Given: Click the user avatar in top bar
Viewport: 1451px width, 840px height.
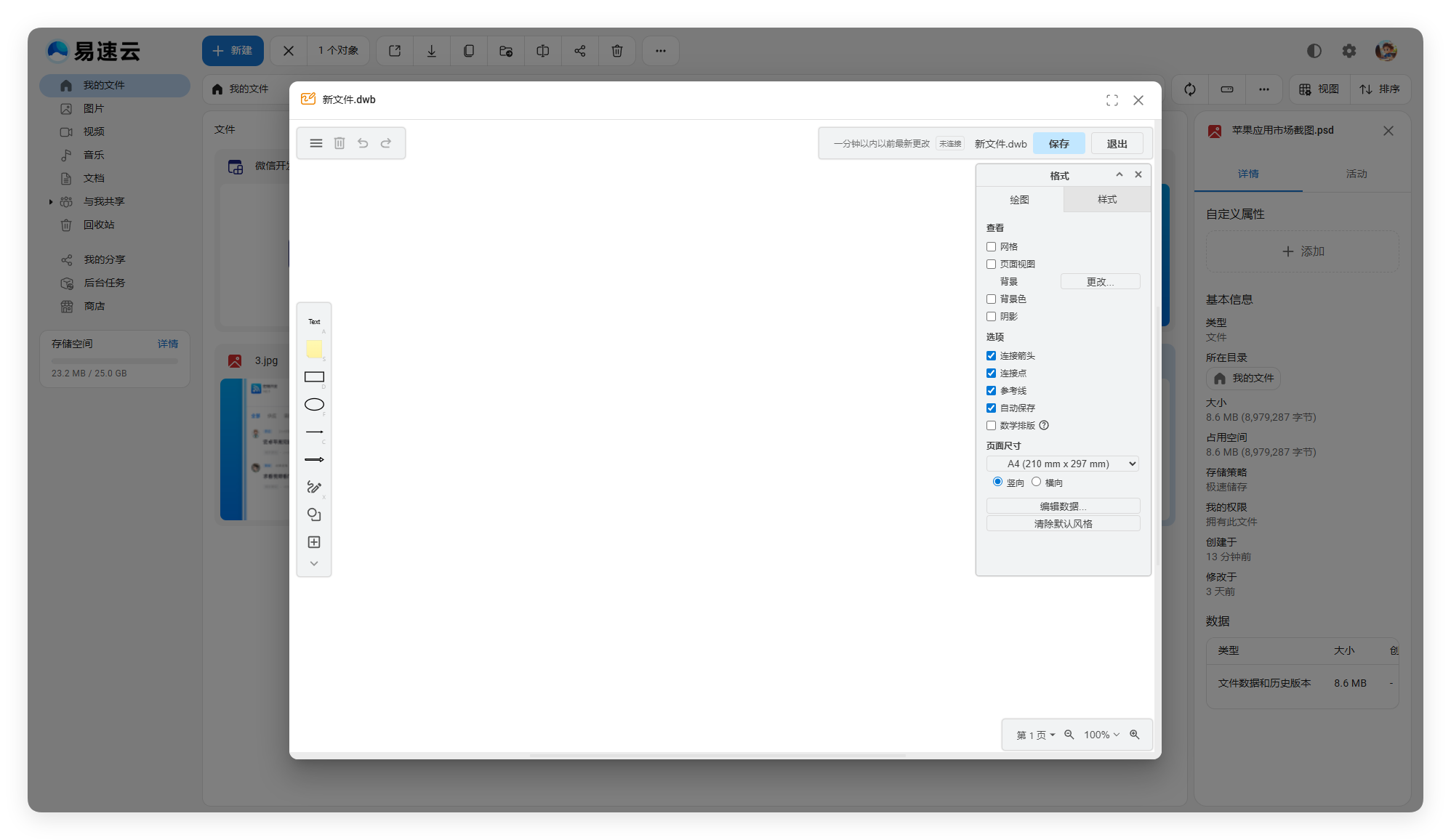Looking at the screenshot, I should [1386, 51].
